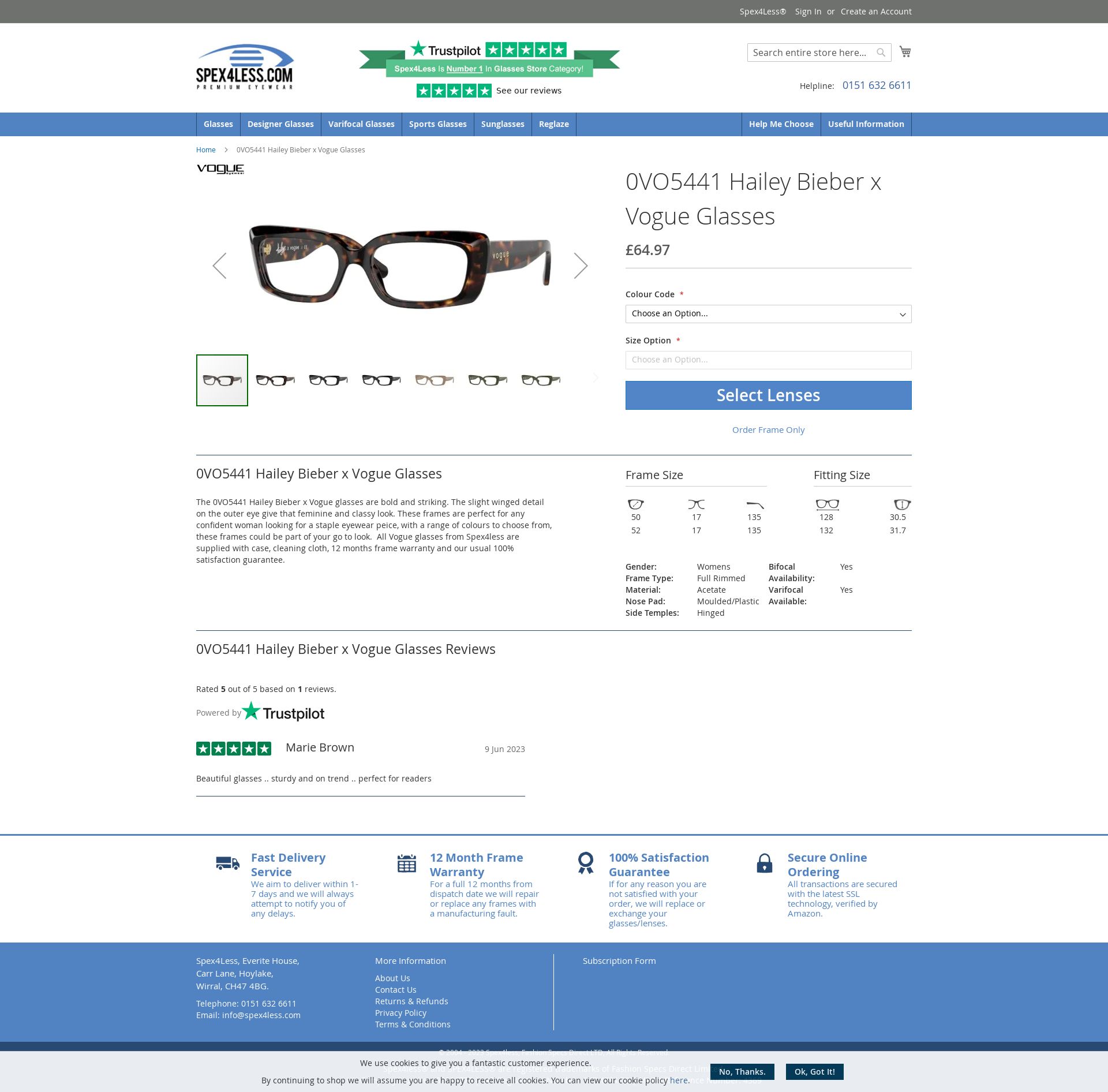Select the third frame thumbnail
The height and width of the screenshot is (1092, 1108).
tap(328, 380)
